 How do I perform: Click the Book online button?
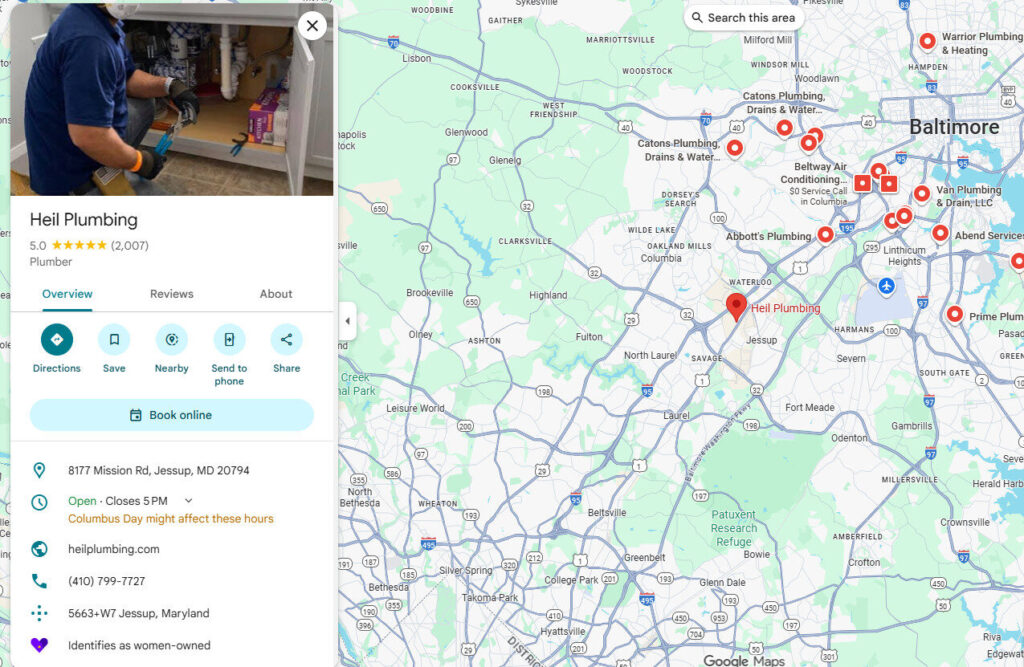pyautogui.click(x=172, y=415)
